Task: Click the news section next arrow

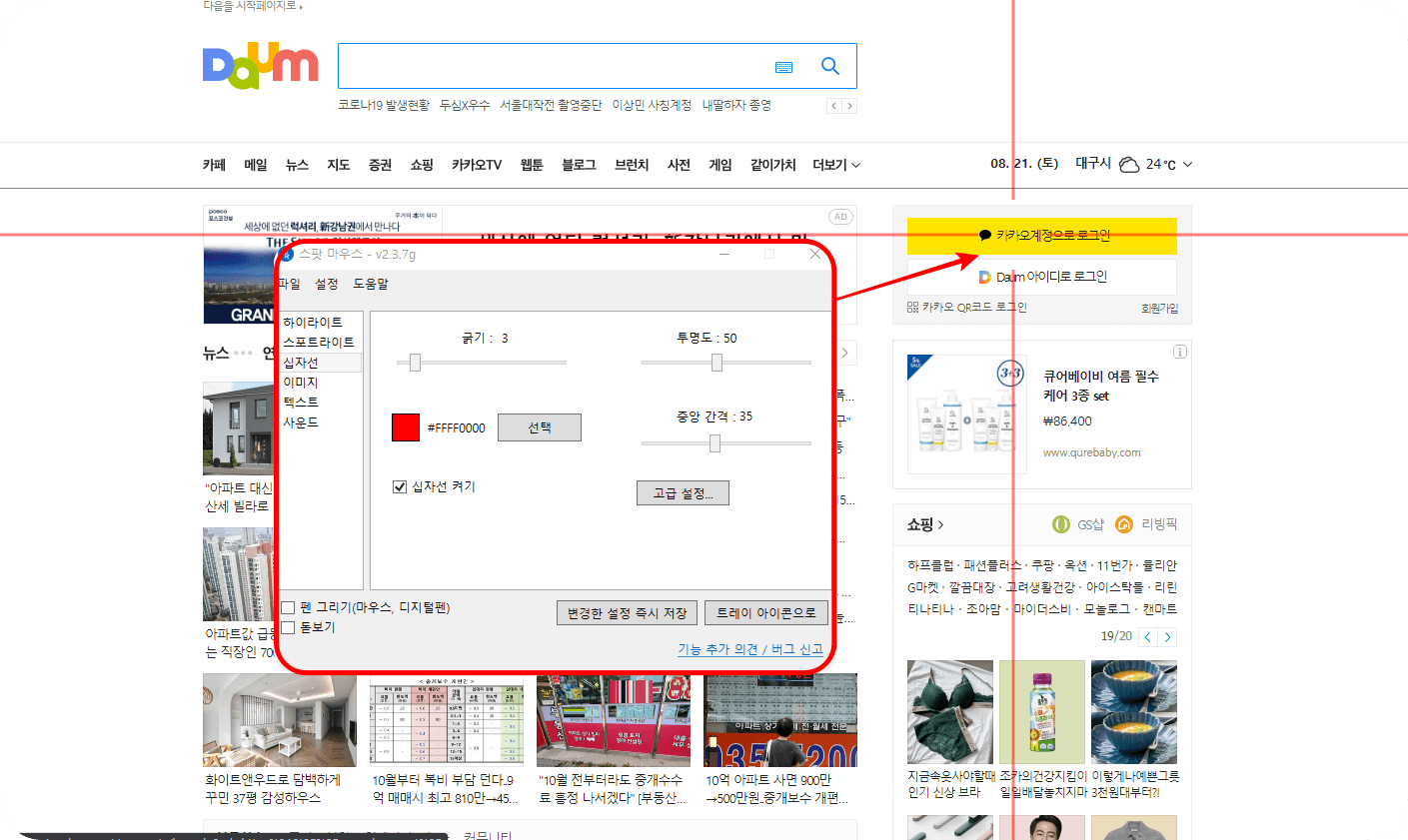Action: [845, 353]
